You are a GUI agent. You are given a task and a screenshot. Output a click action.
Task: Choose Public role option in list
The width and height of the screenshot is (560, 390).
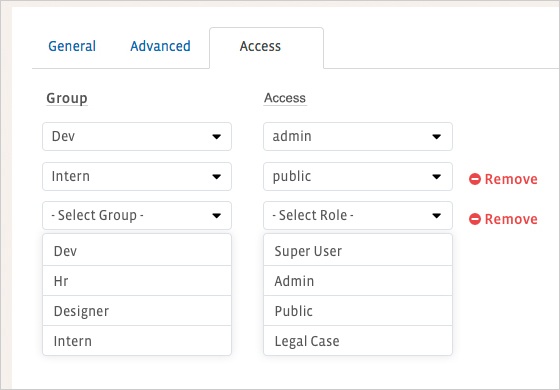358,311
